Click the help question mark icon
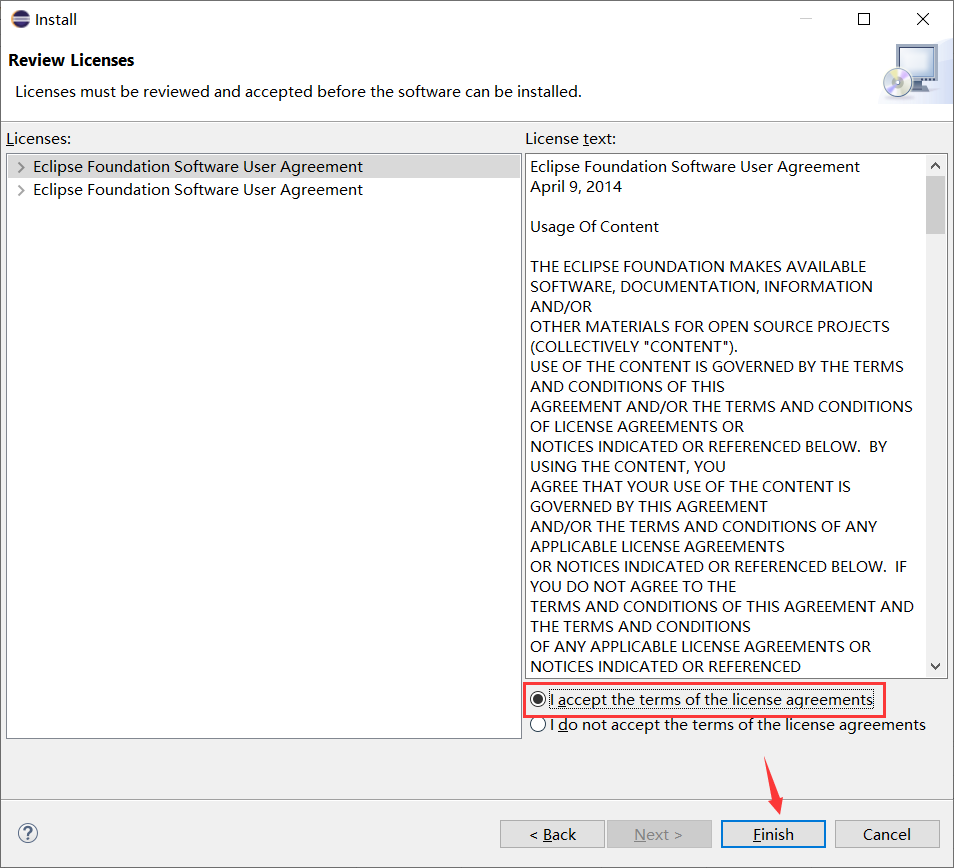Screen dimensions: 954x868 coord(28,833)
